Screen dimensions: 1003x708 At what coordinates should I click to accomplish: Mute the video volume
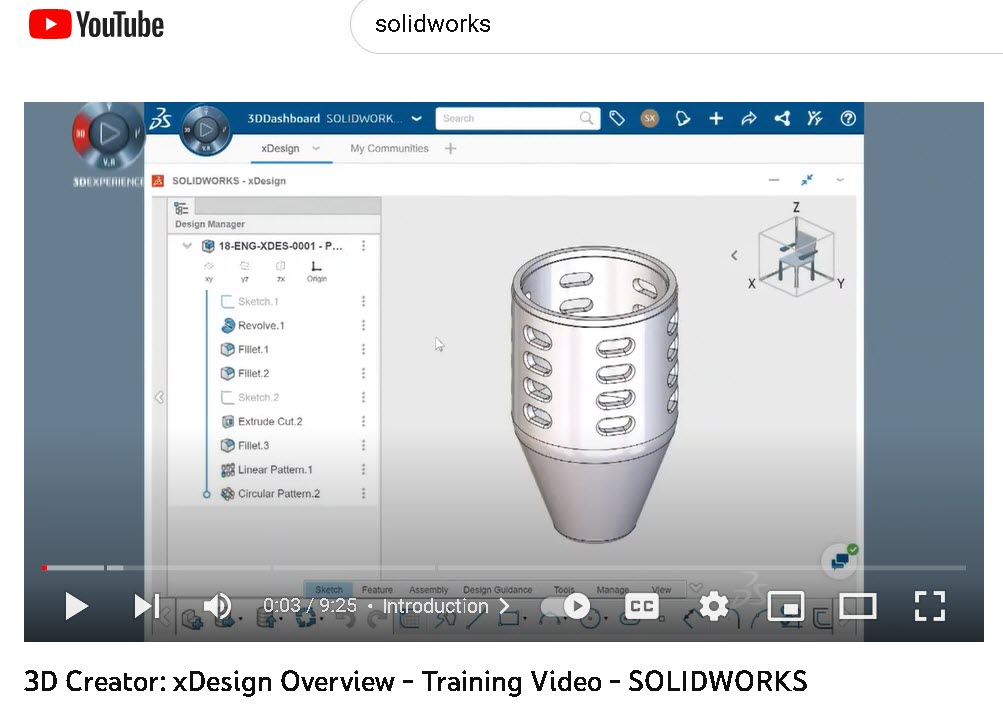[218, 605]
